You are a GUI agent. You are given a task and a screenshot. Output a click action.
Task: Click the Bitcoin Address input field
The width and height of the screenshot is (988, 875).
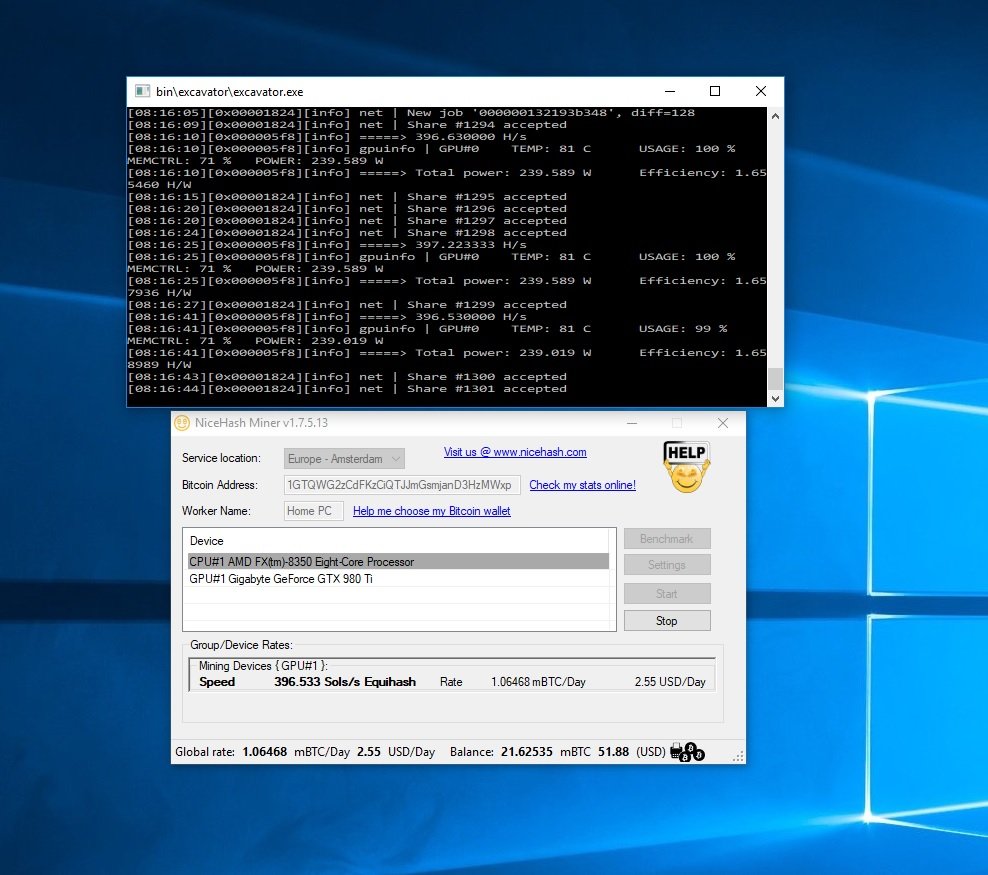click(x=402, y=485)
